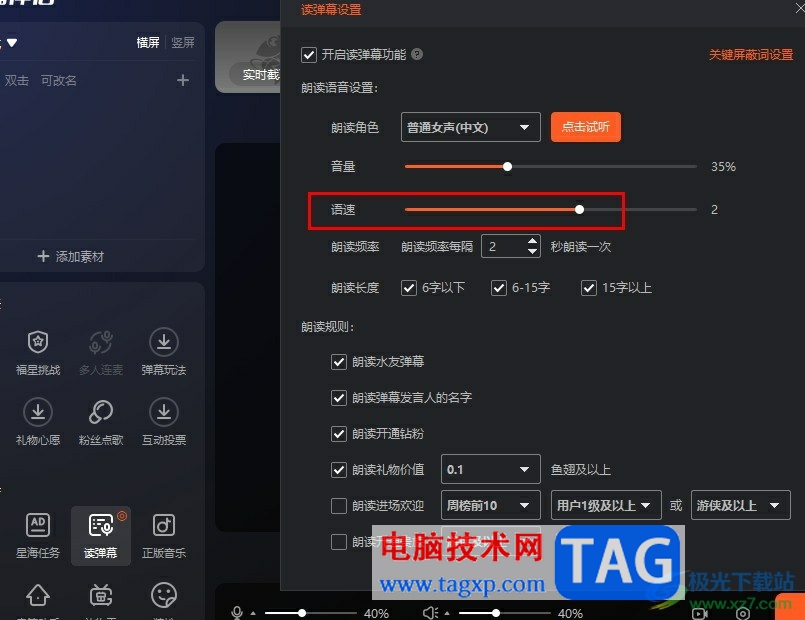Click the screenshot icon at bottom right
The width and height of the screenshot is (805, 620).
(x=742, y=613)
